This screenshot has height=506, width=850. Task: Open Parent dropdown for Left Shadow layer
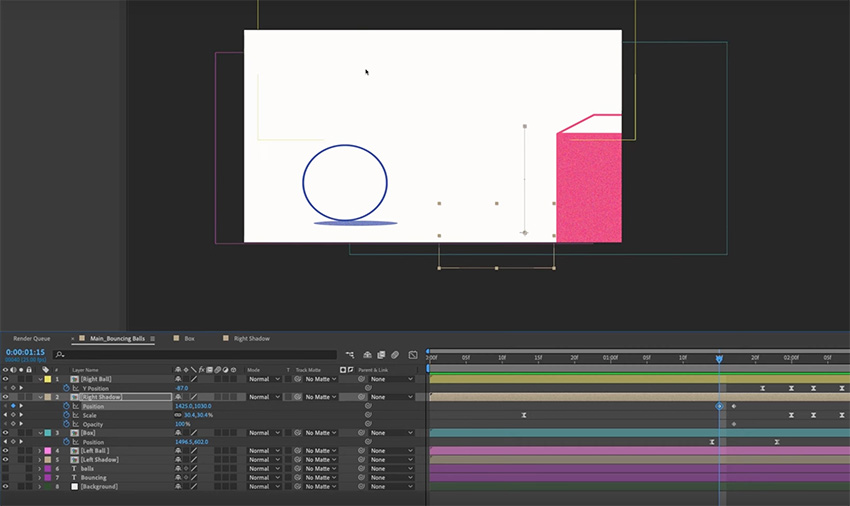click(391, 460)
